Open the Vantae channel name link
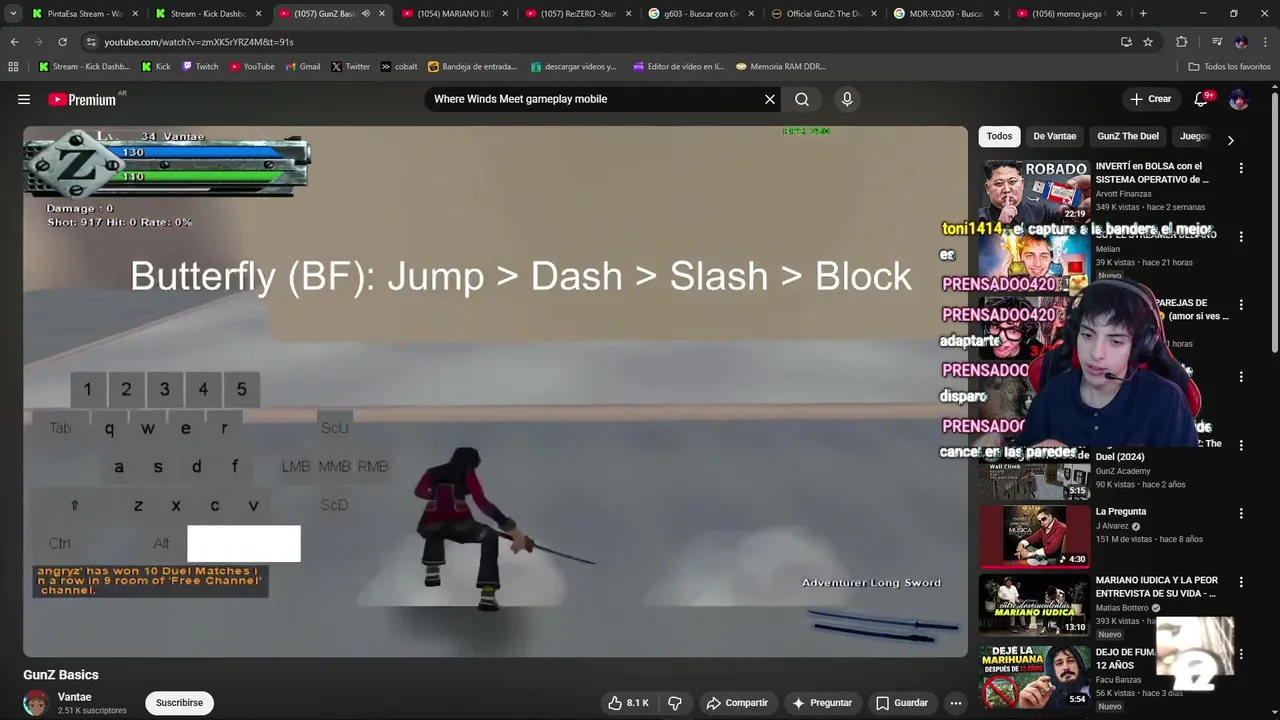Viewport: 1280px width, 720px height. [75, 697]
